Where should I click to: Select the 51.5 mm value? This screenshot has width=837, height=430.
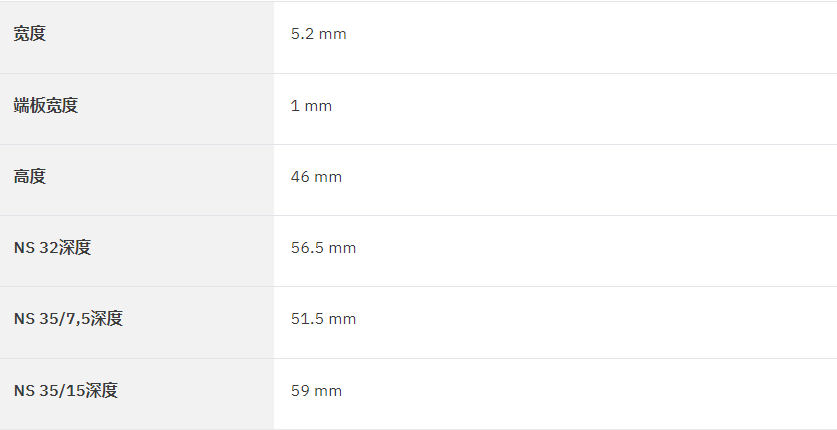(323, 319)
